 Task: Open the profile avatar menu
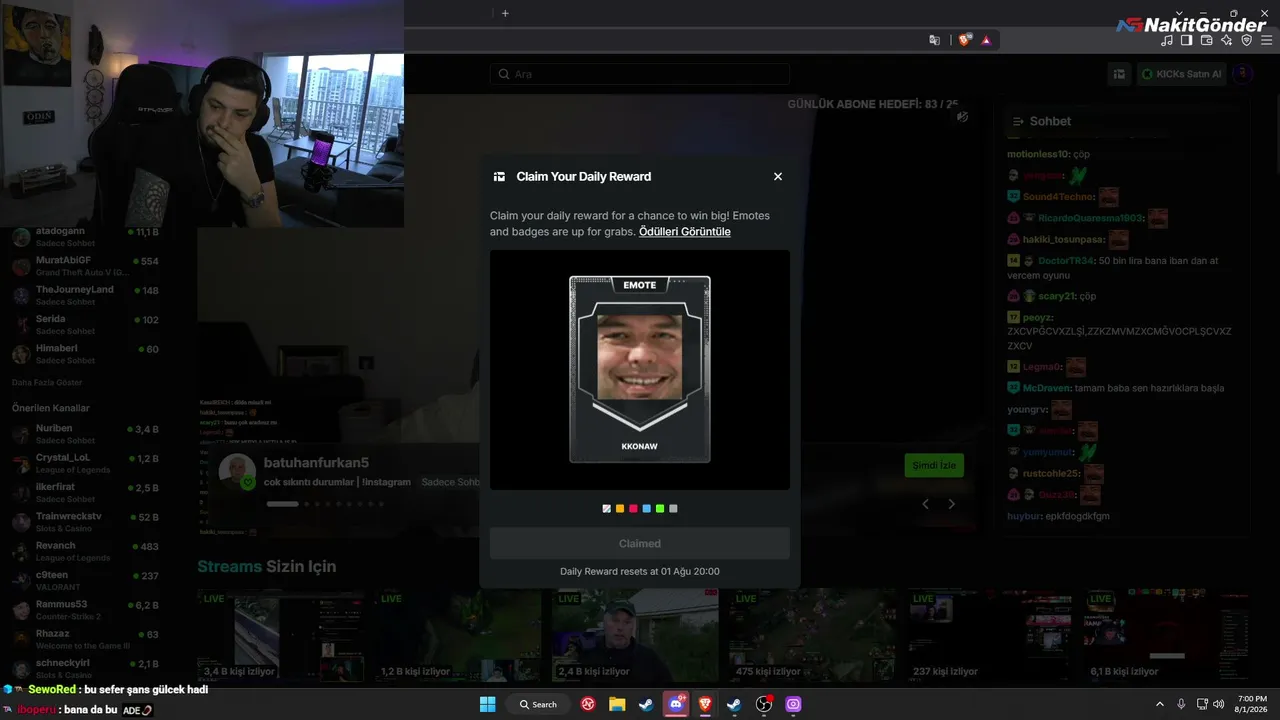coord(1243,74)
